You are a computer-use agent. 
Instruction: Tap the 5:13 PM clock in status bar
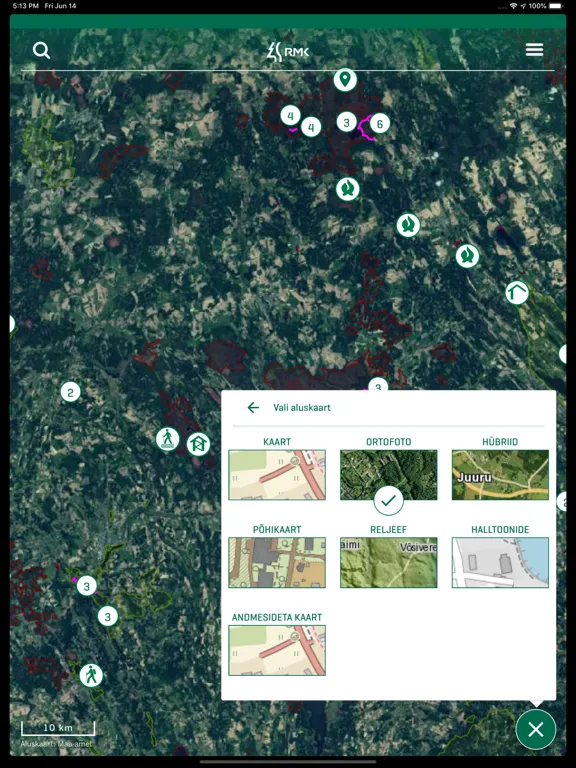(x=25, y=6)
